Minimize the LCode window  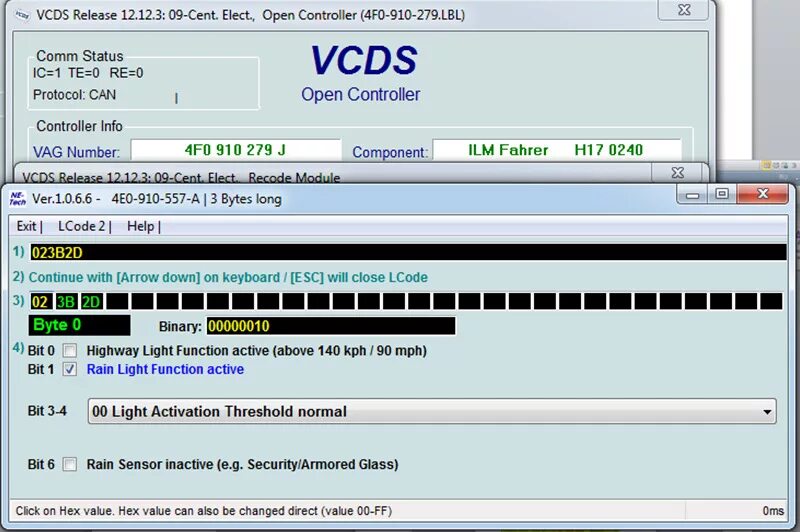tap(692, 194)
